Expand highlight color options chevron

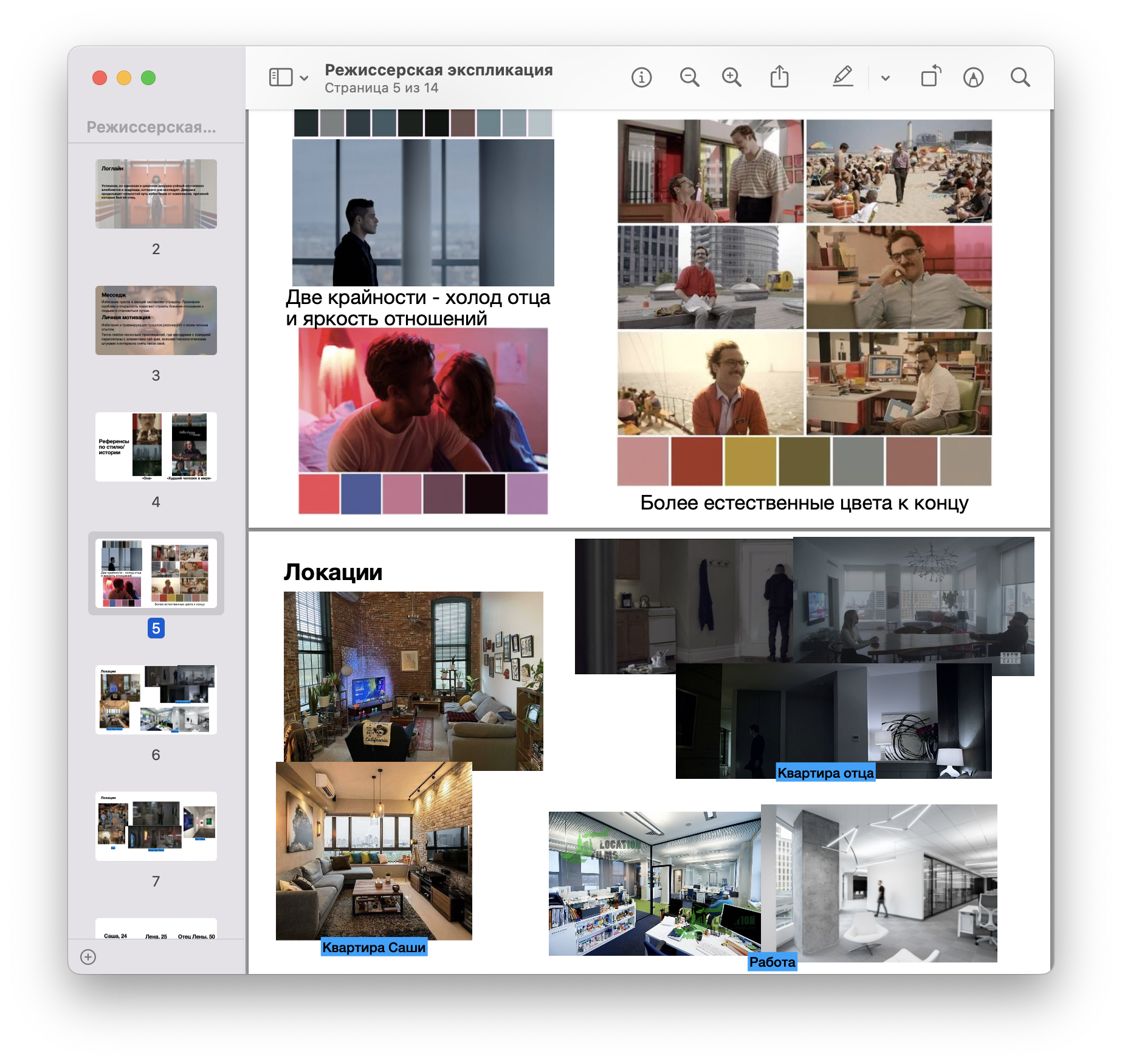click(886, 78)
